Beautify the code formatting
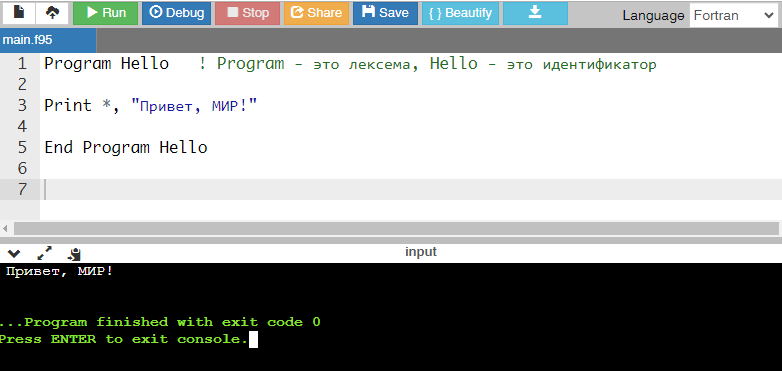The height and width of the screenshot is (371, 782). pyautogui.click(x=460, y=13)
